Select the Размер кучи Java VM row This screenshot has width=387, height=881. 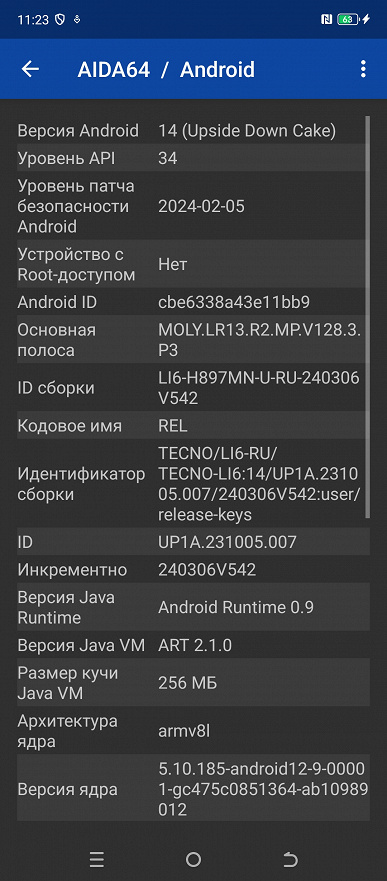(x=193, y=683)
